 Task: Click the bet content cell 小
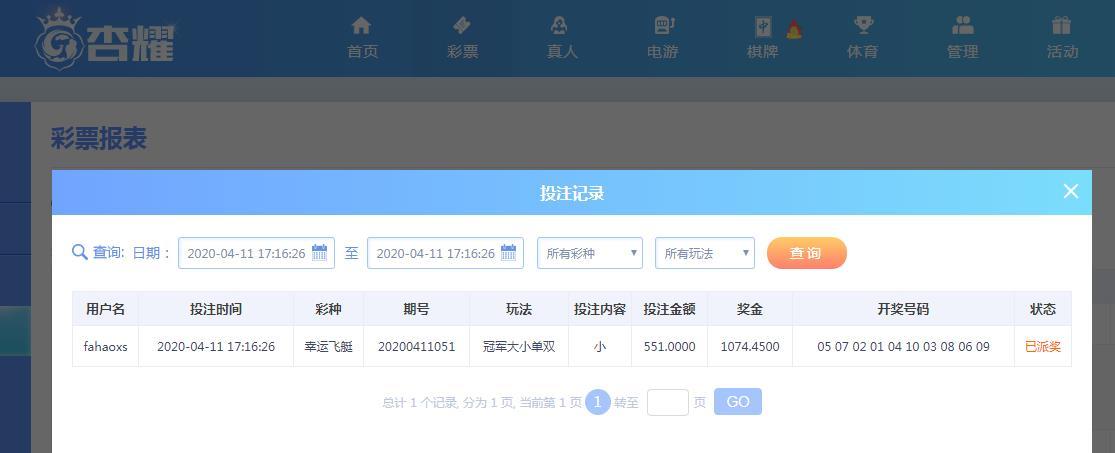pos(599,347)
